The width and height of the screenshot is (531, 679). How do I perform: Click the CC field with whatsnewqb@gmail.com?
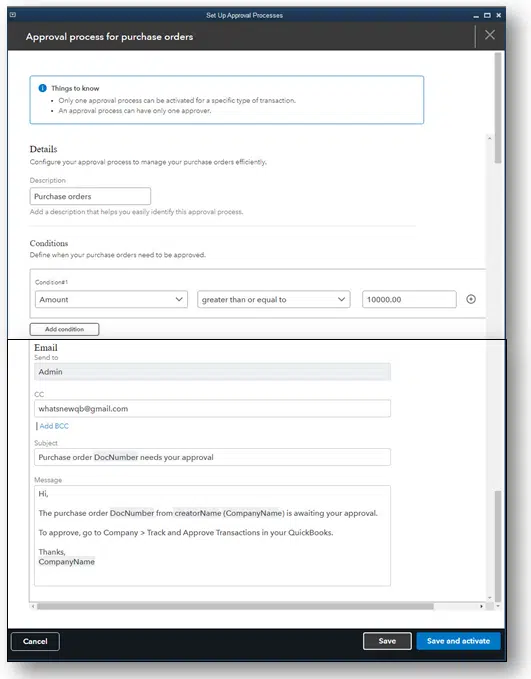[212, 408]
